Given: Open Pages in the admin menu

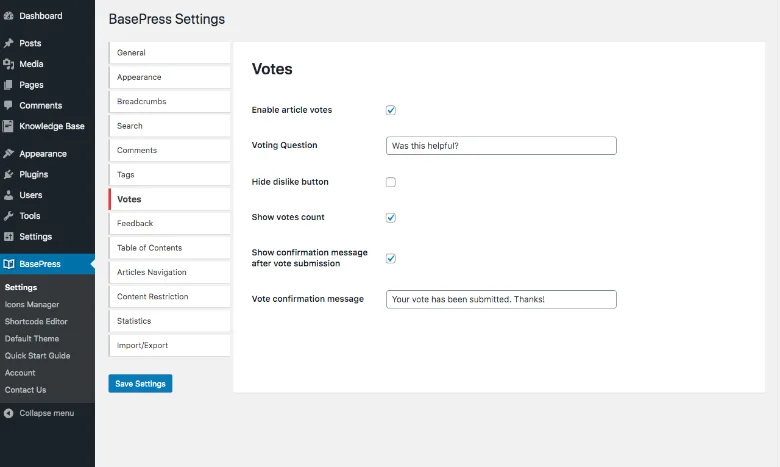Looking at the screenshot, I should 31,85.
